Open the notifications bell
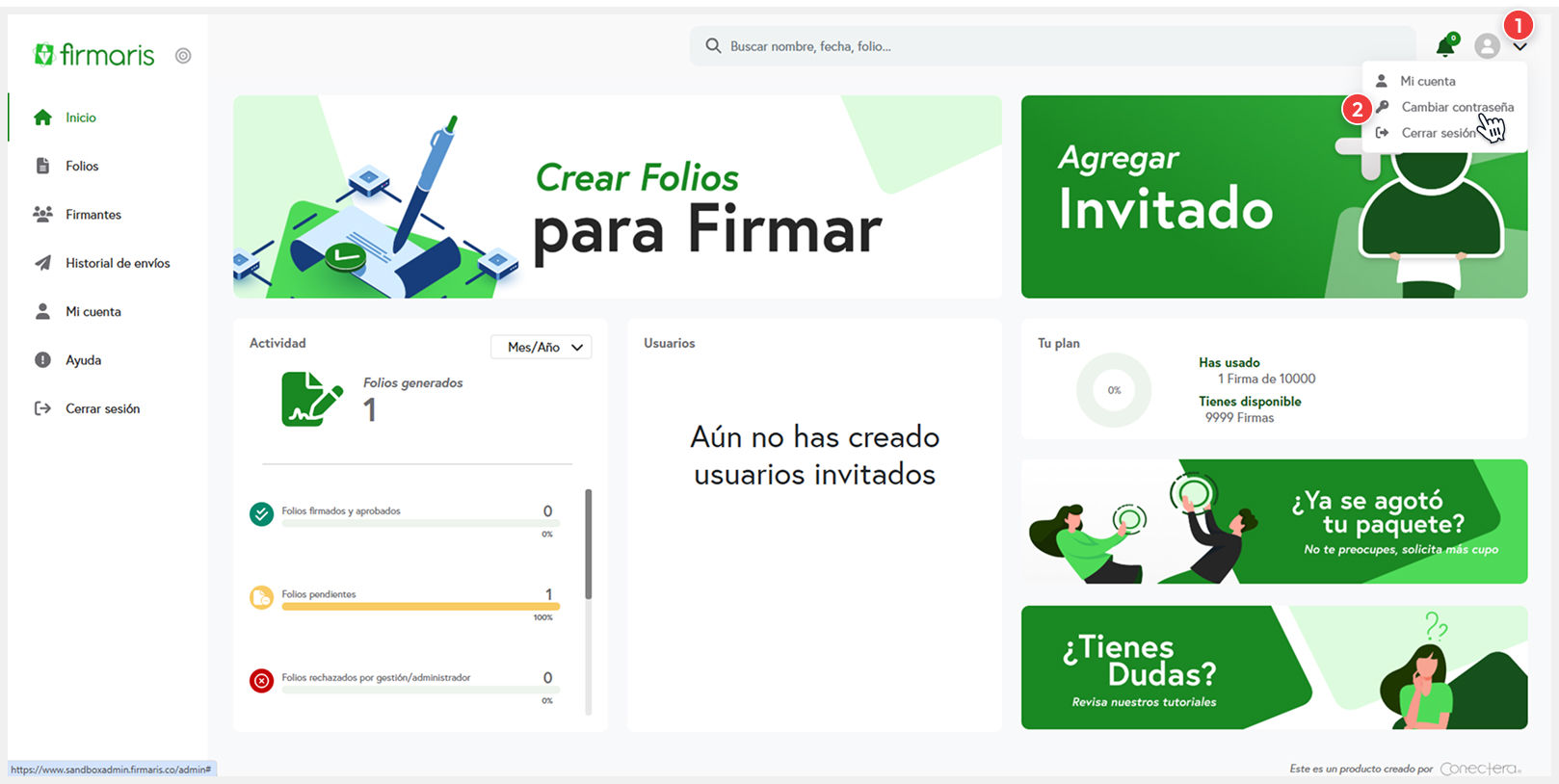The image size is (1559, 784). [1446, 44]
